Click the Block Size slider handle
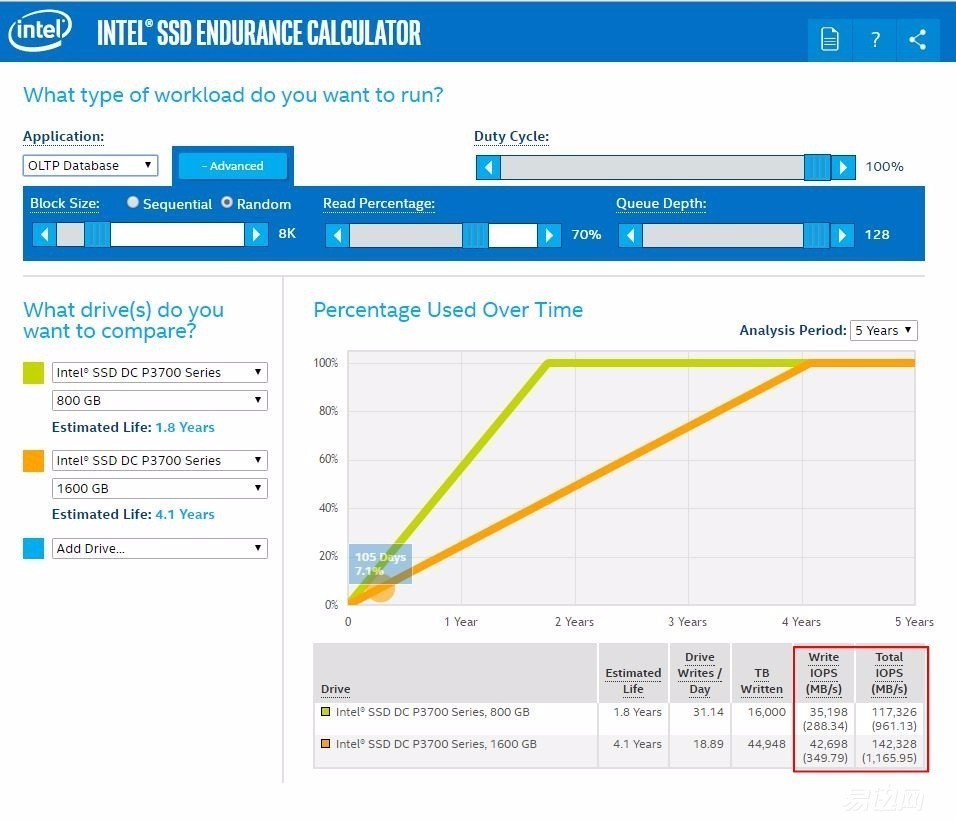 [x=97, y=234]
